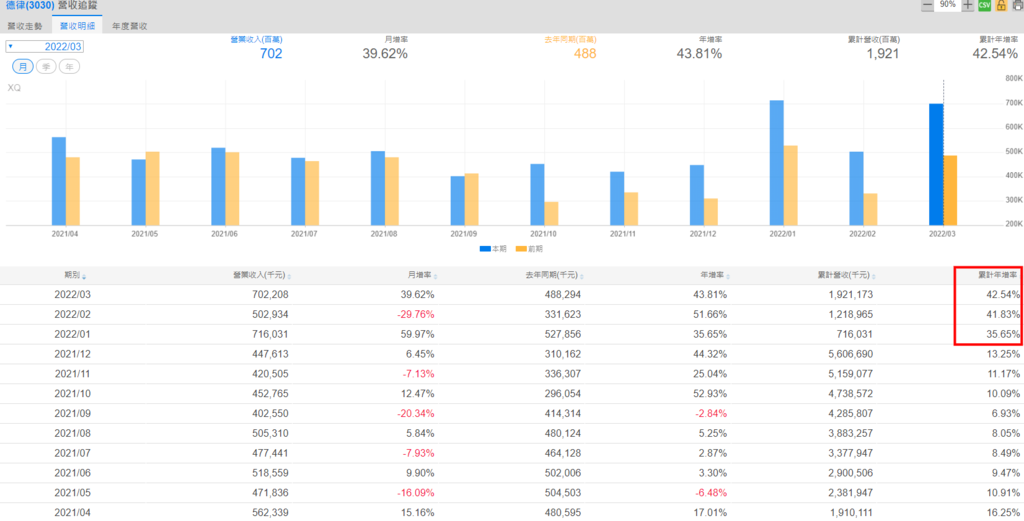Export data using the CSV icon
The image size is (1024, 521).
tap(984, 5)
